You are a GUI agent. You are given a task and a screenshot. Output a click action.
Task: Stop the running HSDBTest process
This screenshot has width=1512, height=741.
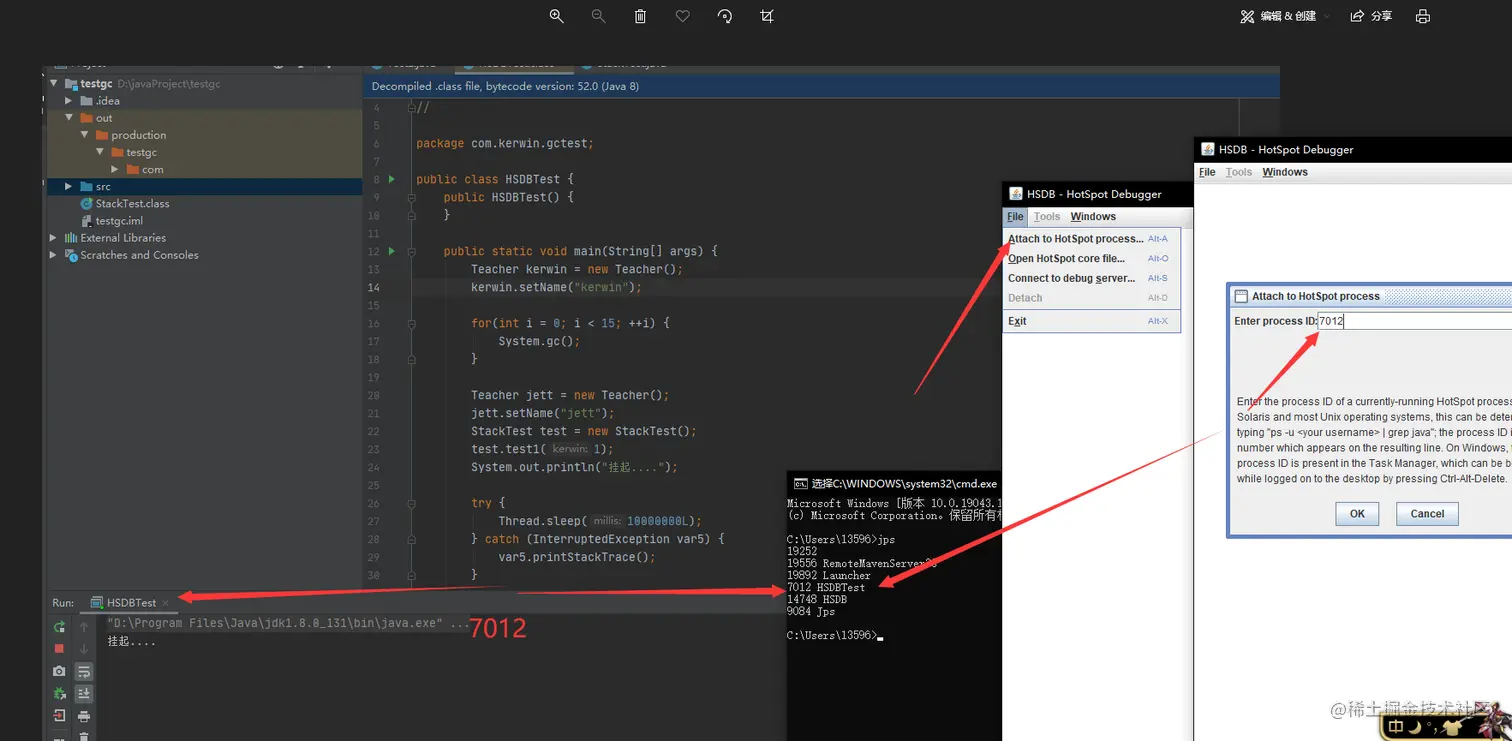pyautogui.click(x=59, y=649)
